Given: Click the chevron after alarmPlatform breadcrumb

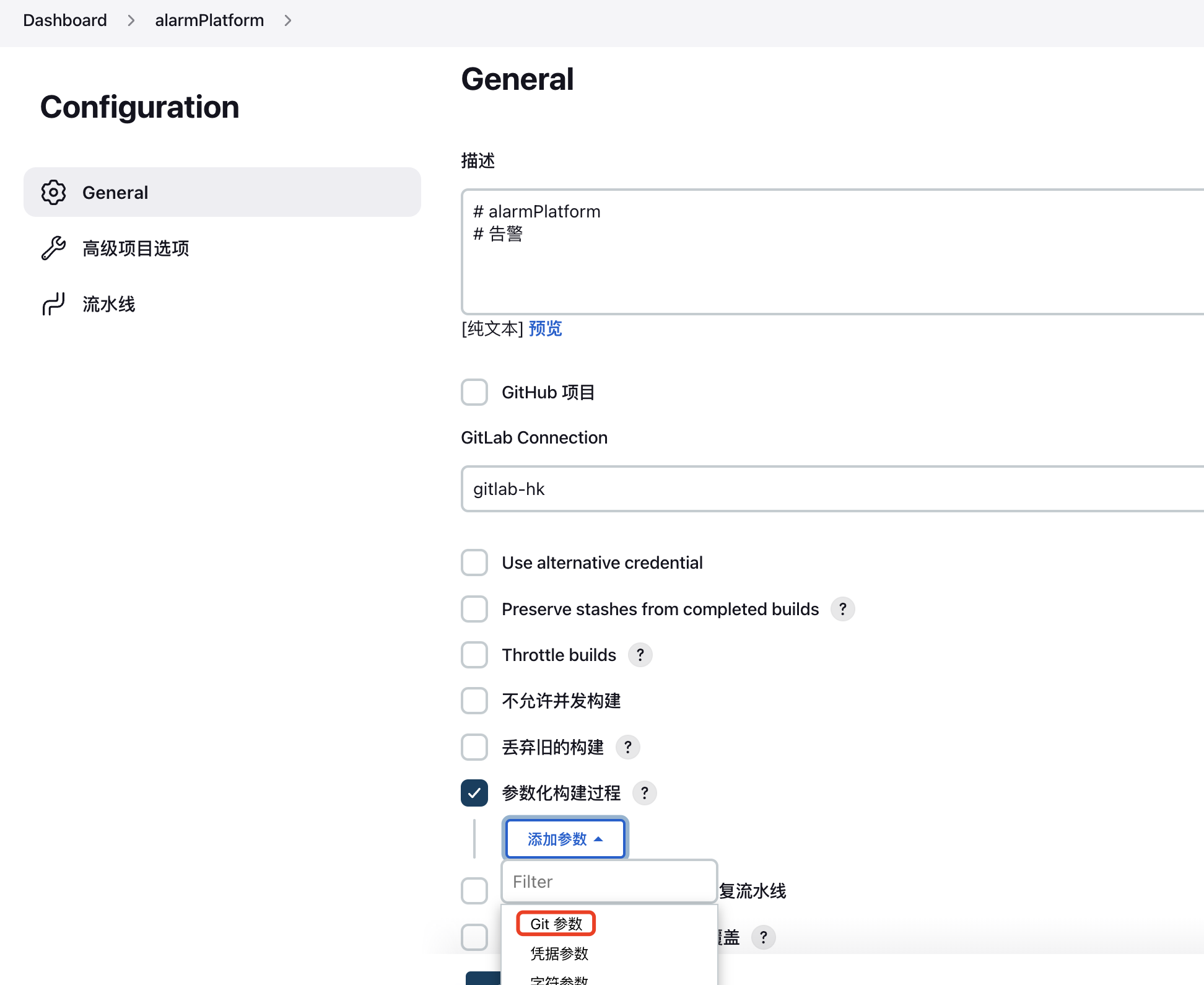Looking at the screenshot, I should [x=288, y=20].
